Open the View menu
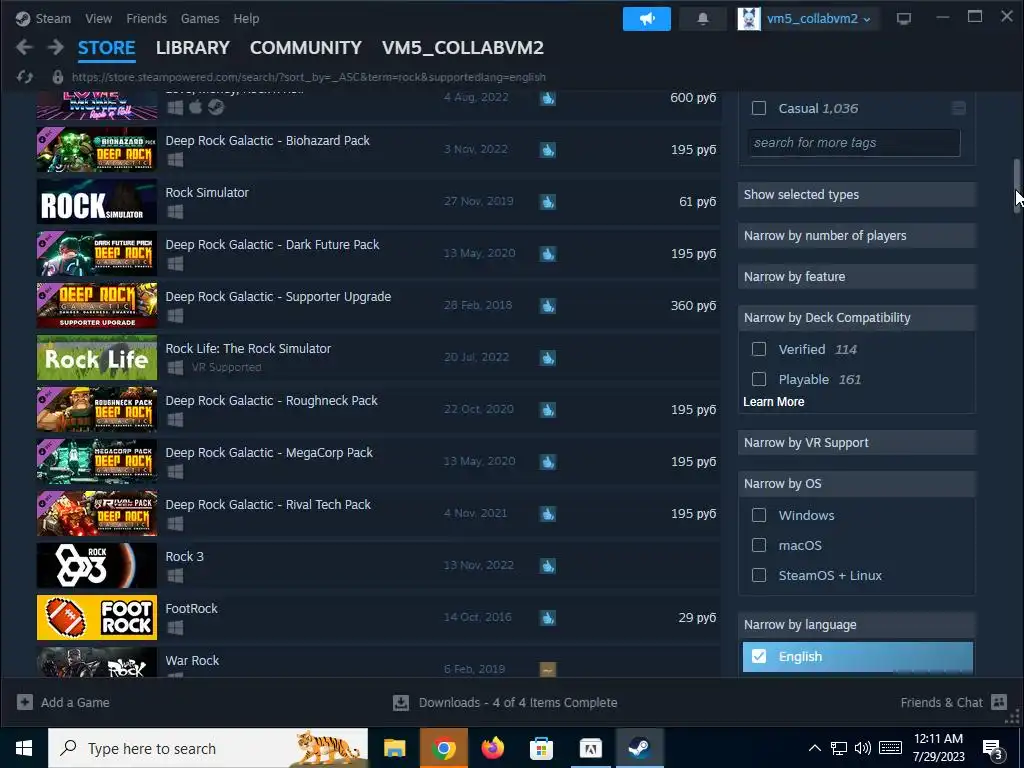 click(99, 19)
